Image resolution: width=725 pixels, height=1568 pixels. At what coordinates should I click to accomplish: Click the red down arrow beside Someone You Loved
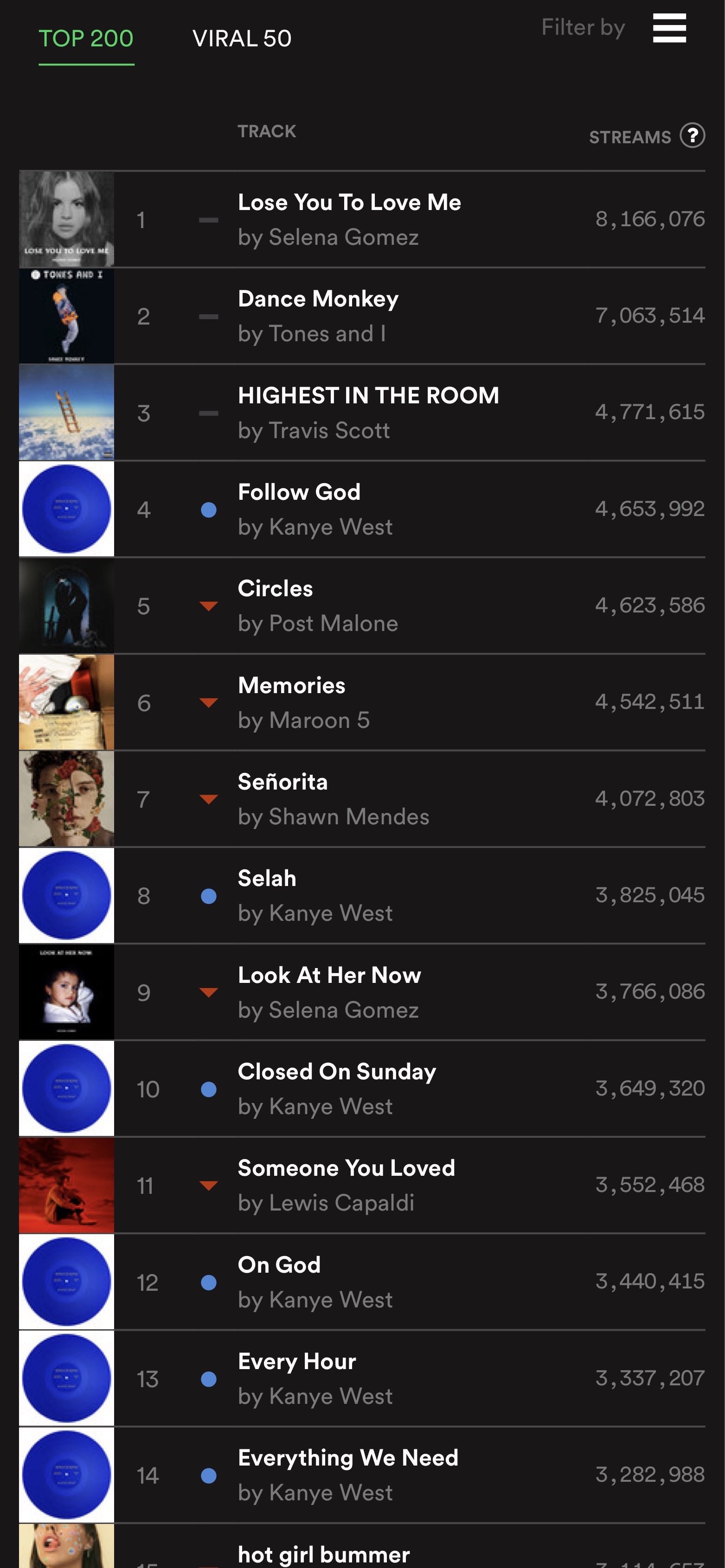coord(209,1185)
